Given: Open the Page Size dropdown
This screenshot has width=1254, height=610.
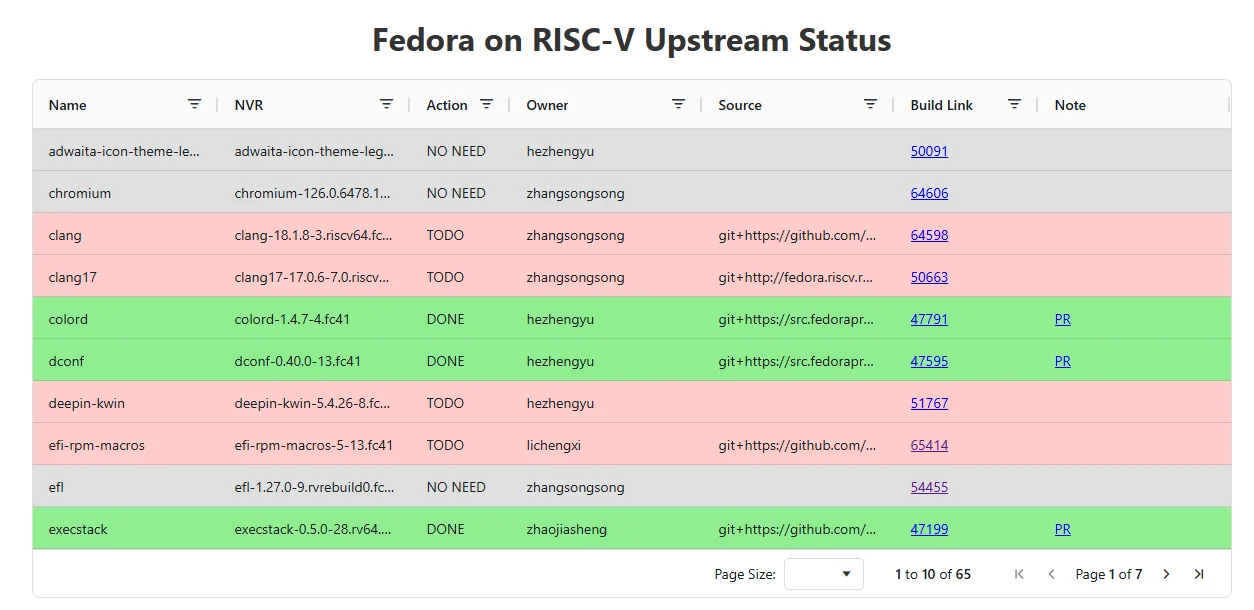Looking at the screenshot, I should coord(824,574).
